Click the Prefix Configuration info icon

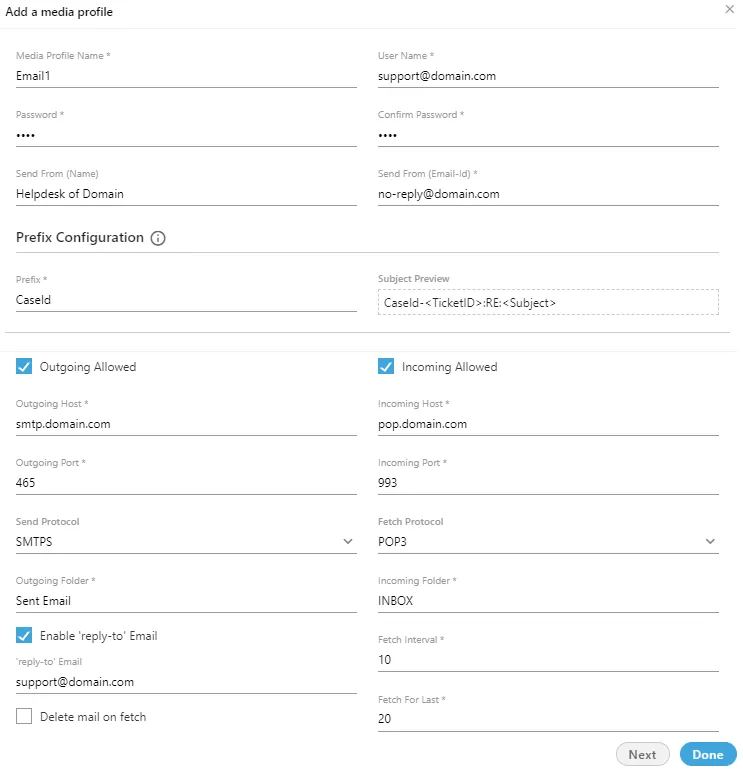point(158,238)
